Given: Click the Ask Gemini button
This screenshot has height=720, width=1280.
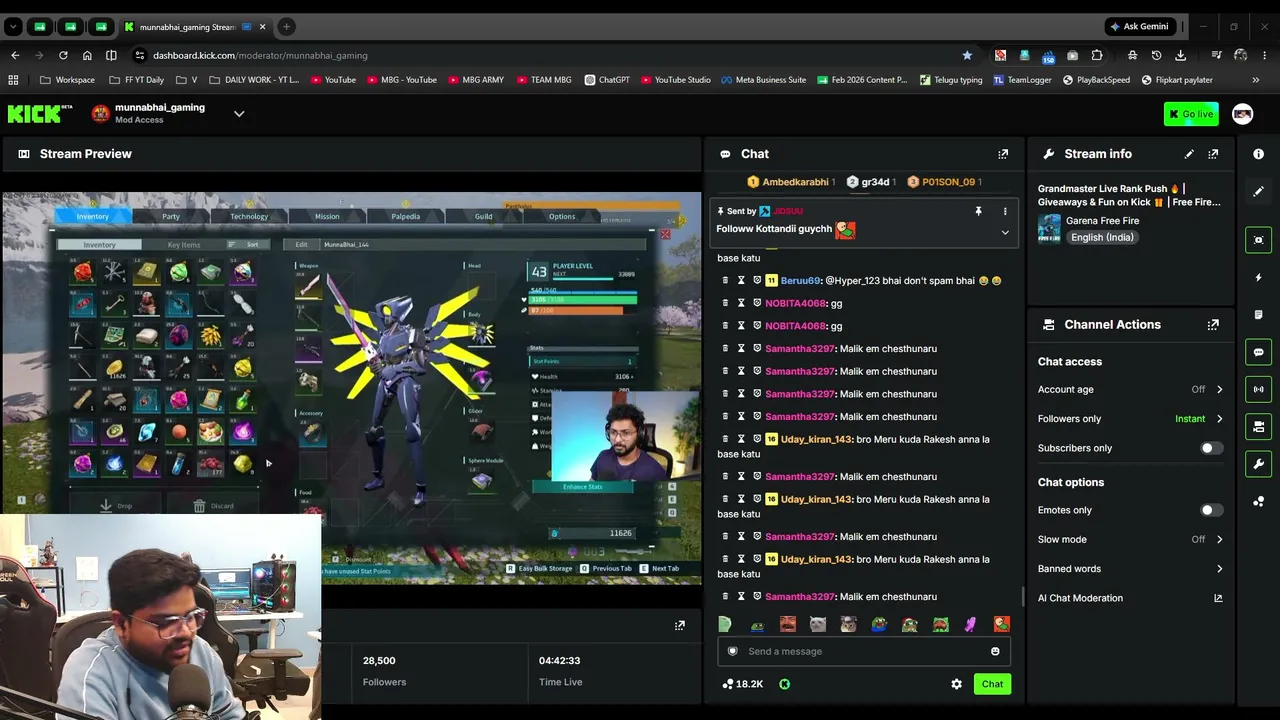Looking at the screenshot, I should point(1139,27).
